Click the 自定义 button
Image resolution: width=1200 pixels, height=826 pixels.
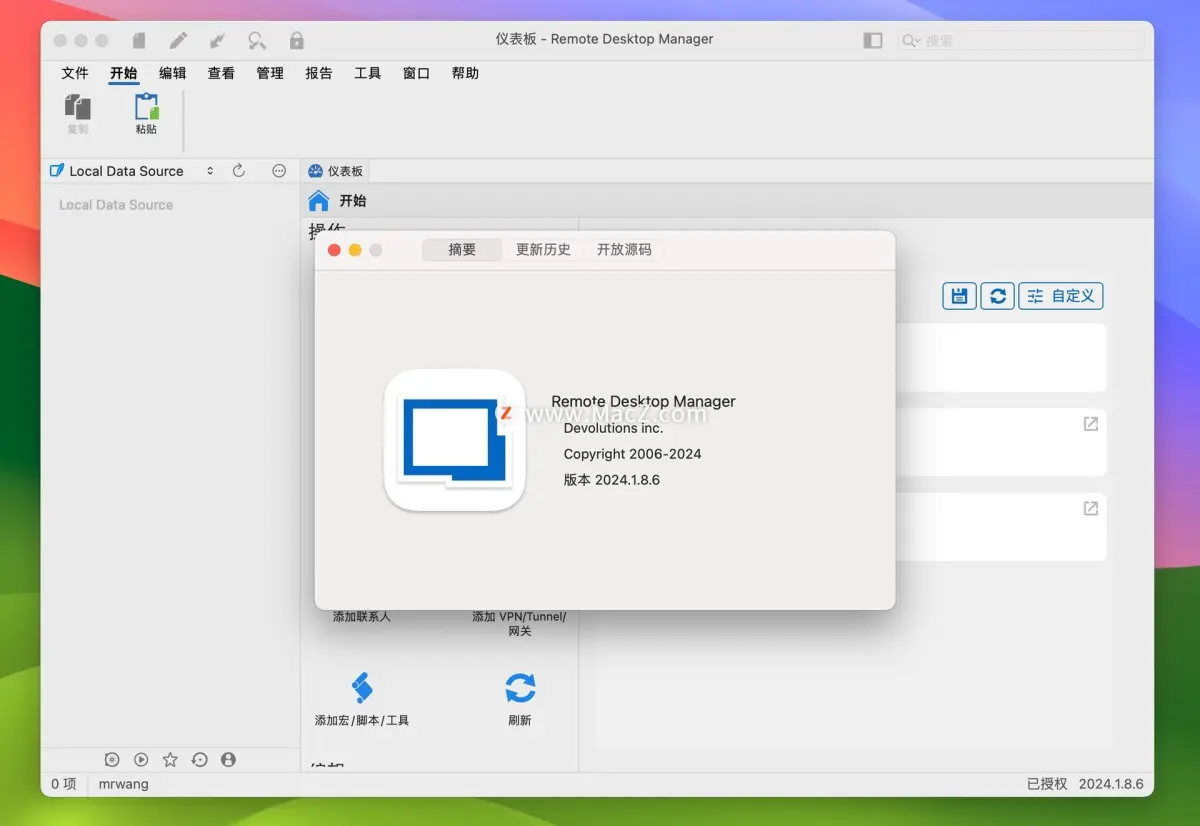click(1061, 295)
